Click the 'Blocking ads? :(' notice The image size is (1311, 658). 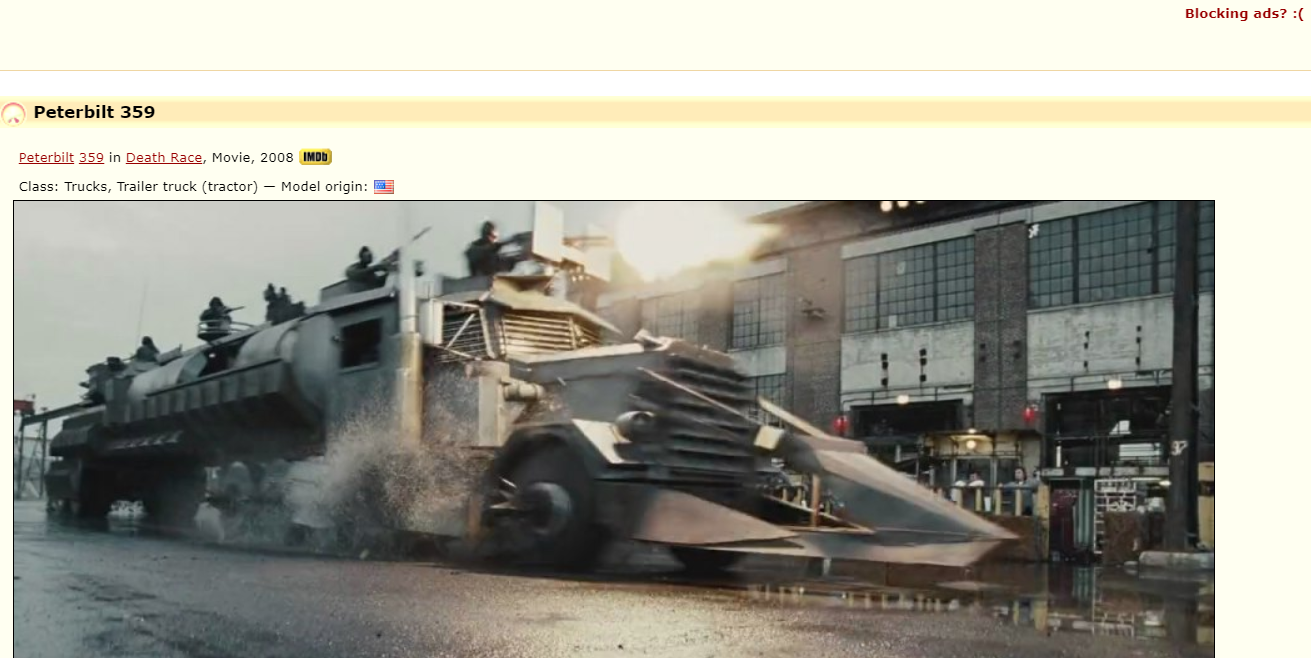pyautogui.click(x=1244, y=13)
